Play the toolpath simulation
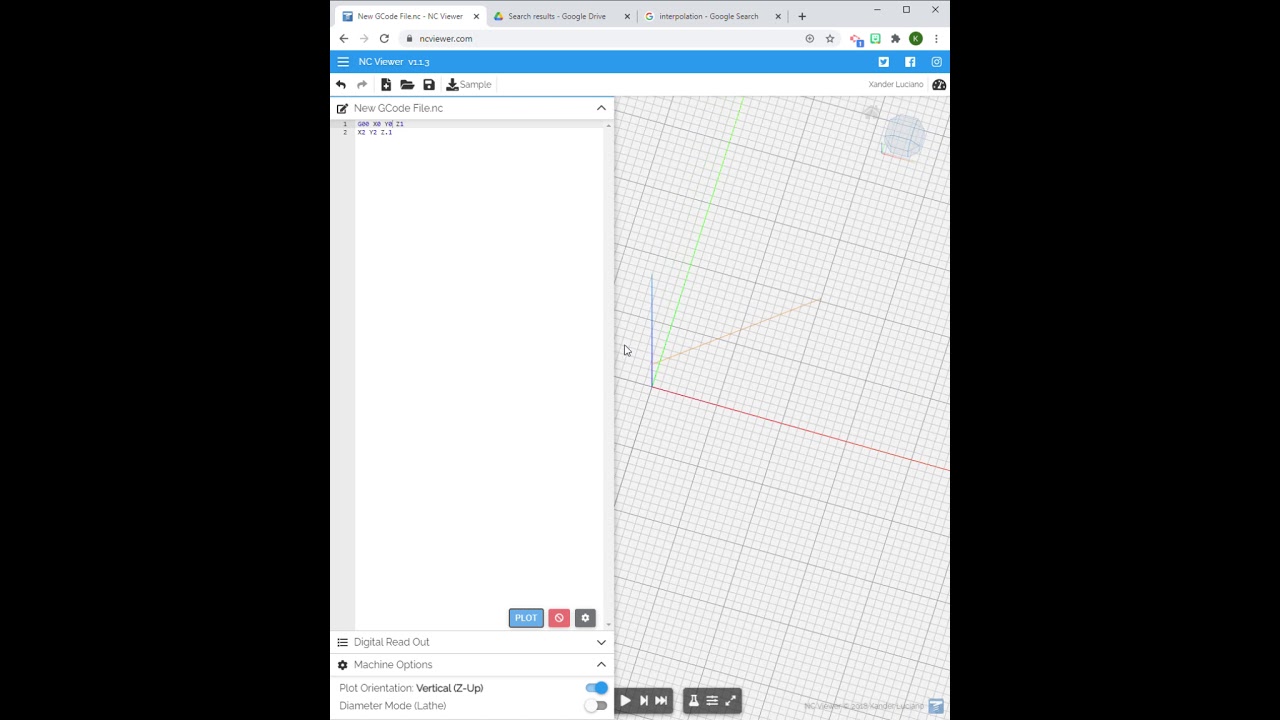 pyautogui.click(x=625, y=701)
